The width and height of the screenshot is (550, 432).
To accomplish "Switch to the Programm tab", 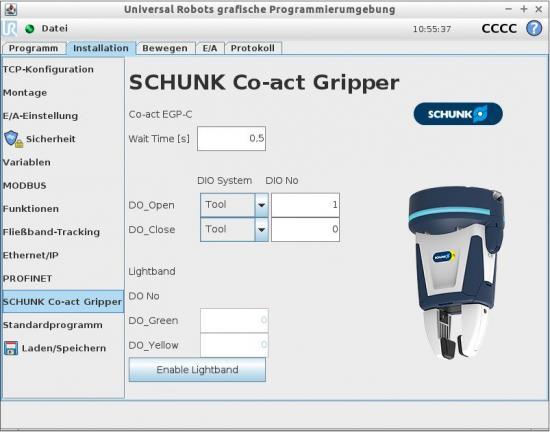I will tap(34, 48).
